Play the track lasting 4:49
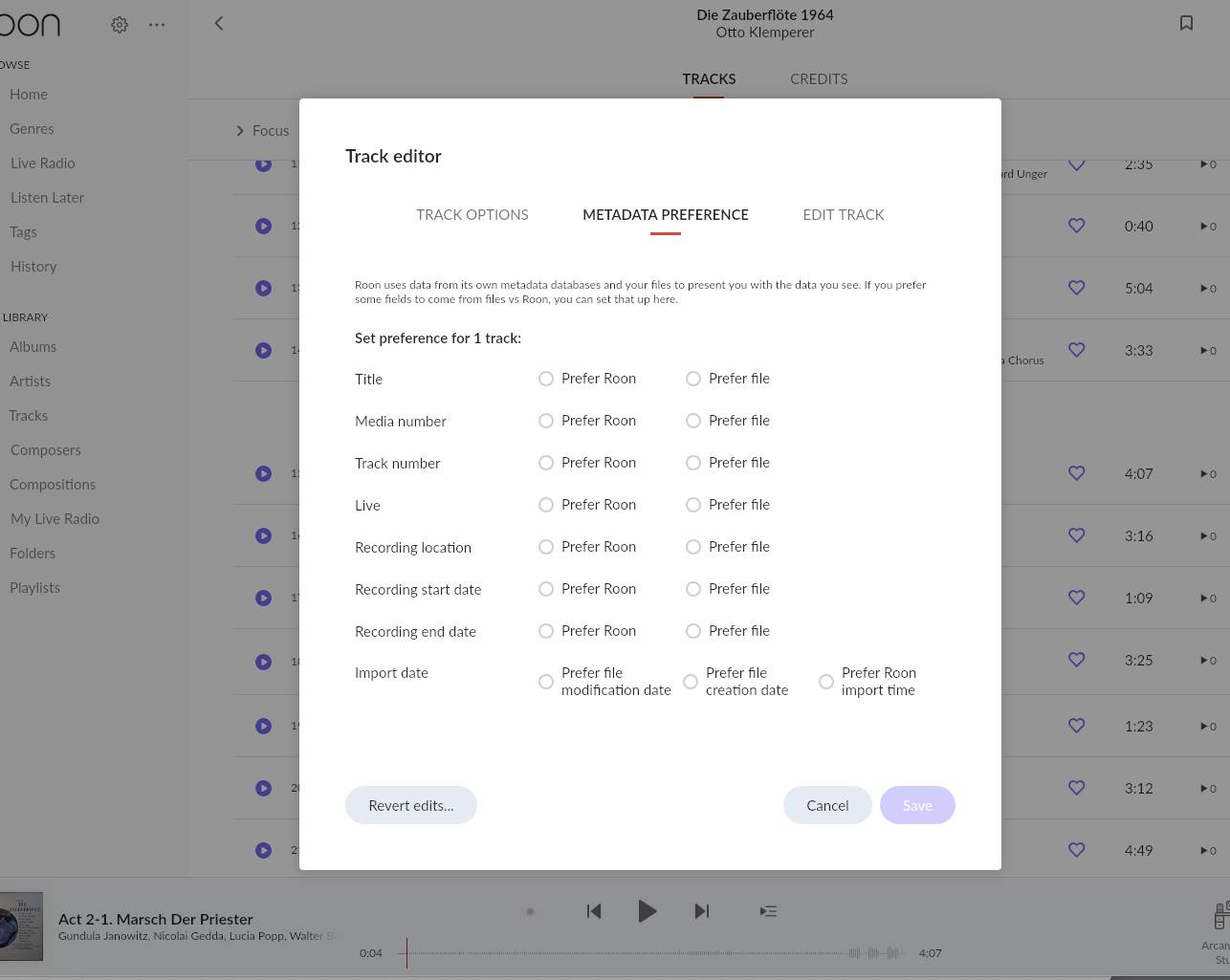 264,851
